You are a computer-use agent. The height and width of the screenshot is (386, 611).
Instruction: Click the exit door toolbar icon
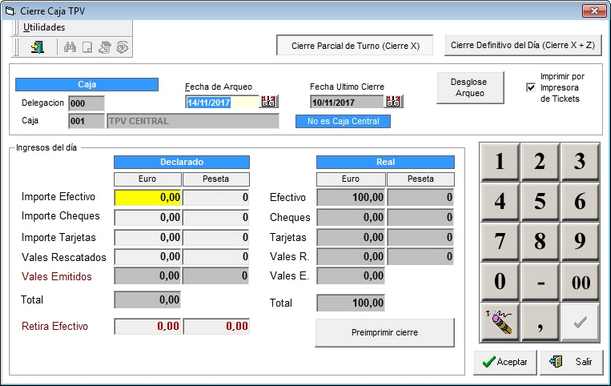(37, 47)
